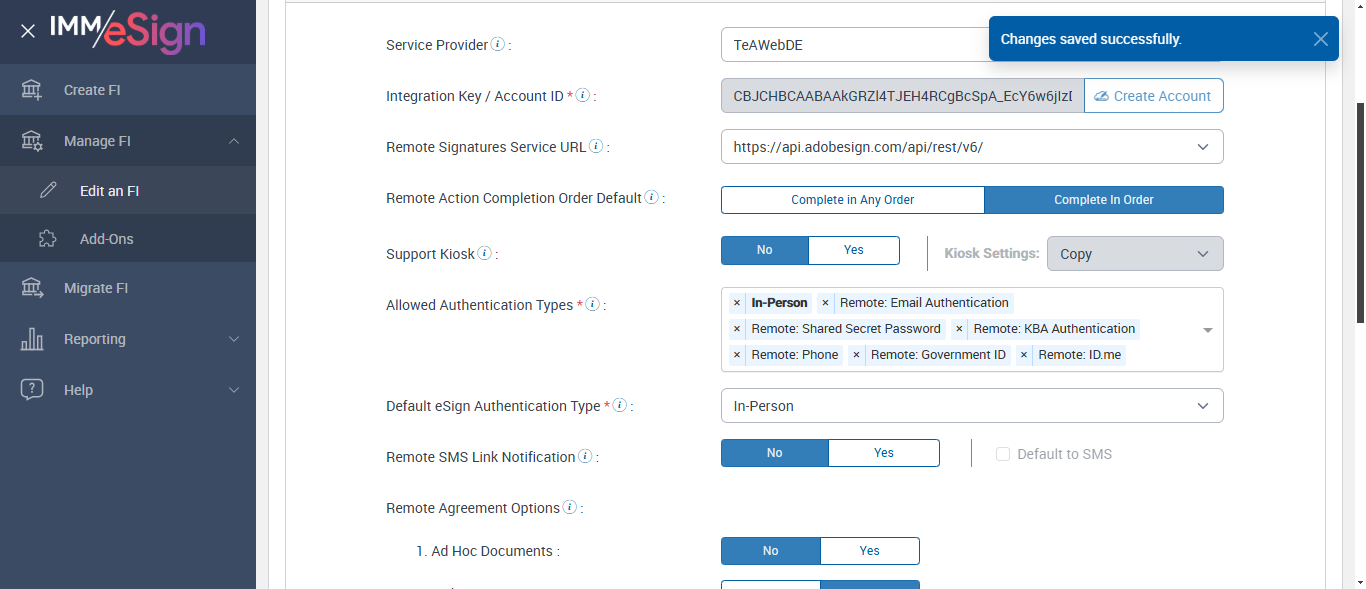This screenshot has width=1366, height=589.
Task: Click the Reporting bar chart icon
Action: click(x=32, y=339)
